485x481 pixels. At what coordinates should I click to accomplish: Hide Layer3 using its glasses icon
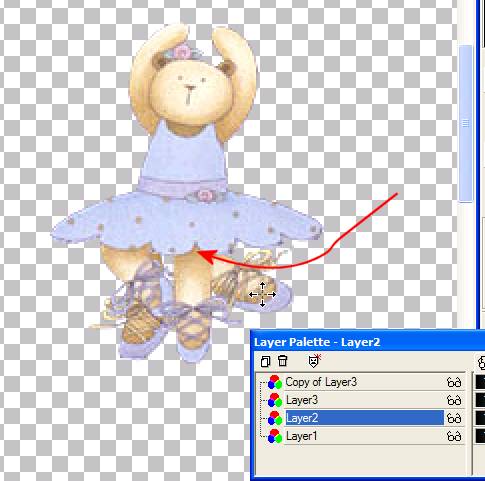(454, 400)
